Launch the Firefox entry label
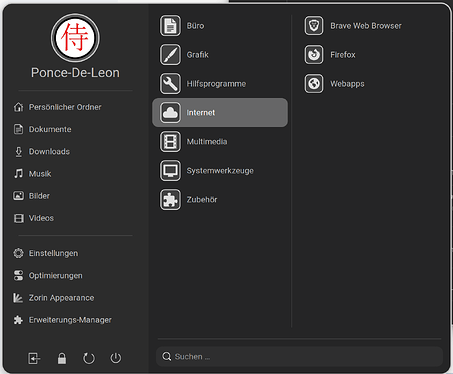453x374 pixels. tap(343, 55)
